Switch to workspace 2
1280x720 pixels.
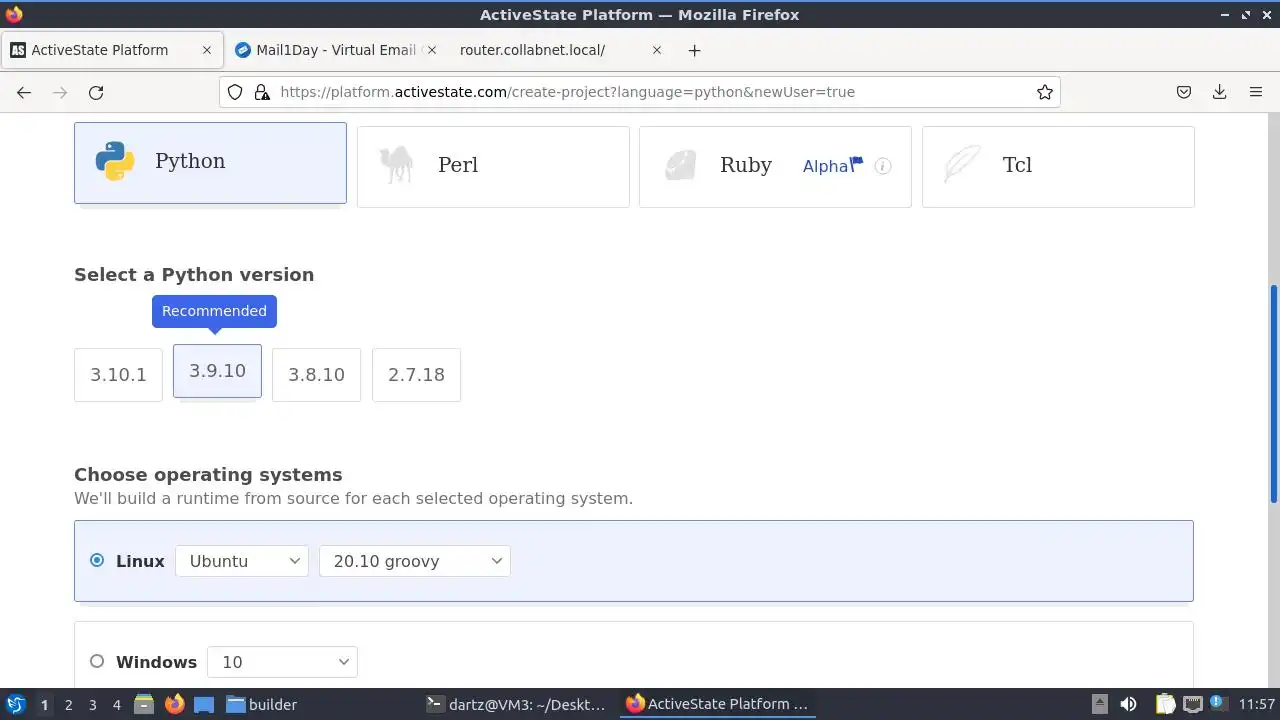pyautogui.click(x=68, y=704)
